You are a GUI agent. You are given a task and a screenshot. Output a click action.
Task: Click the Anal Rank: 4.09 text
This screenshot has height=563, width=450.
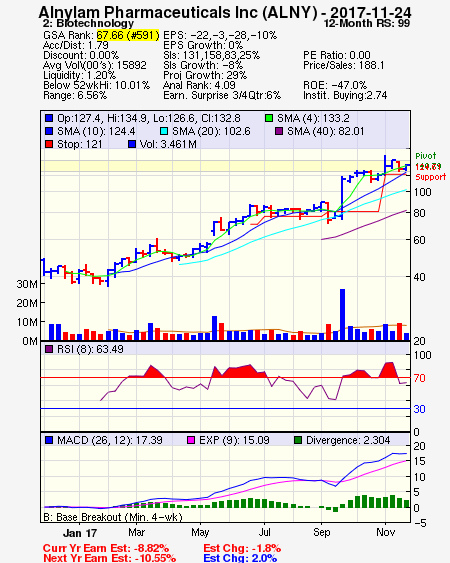point(199,85)
